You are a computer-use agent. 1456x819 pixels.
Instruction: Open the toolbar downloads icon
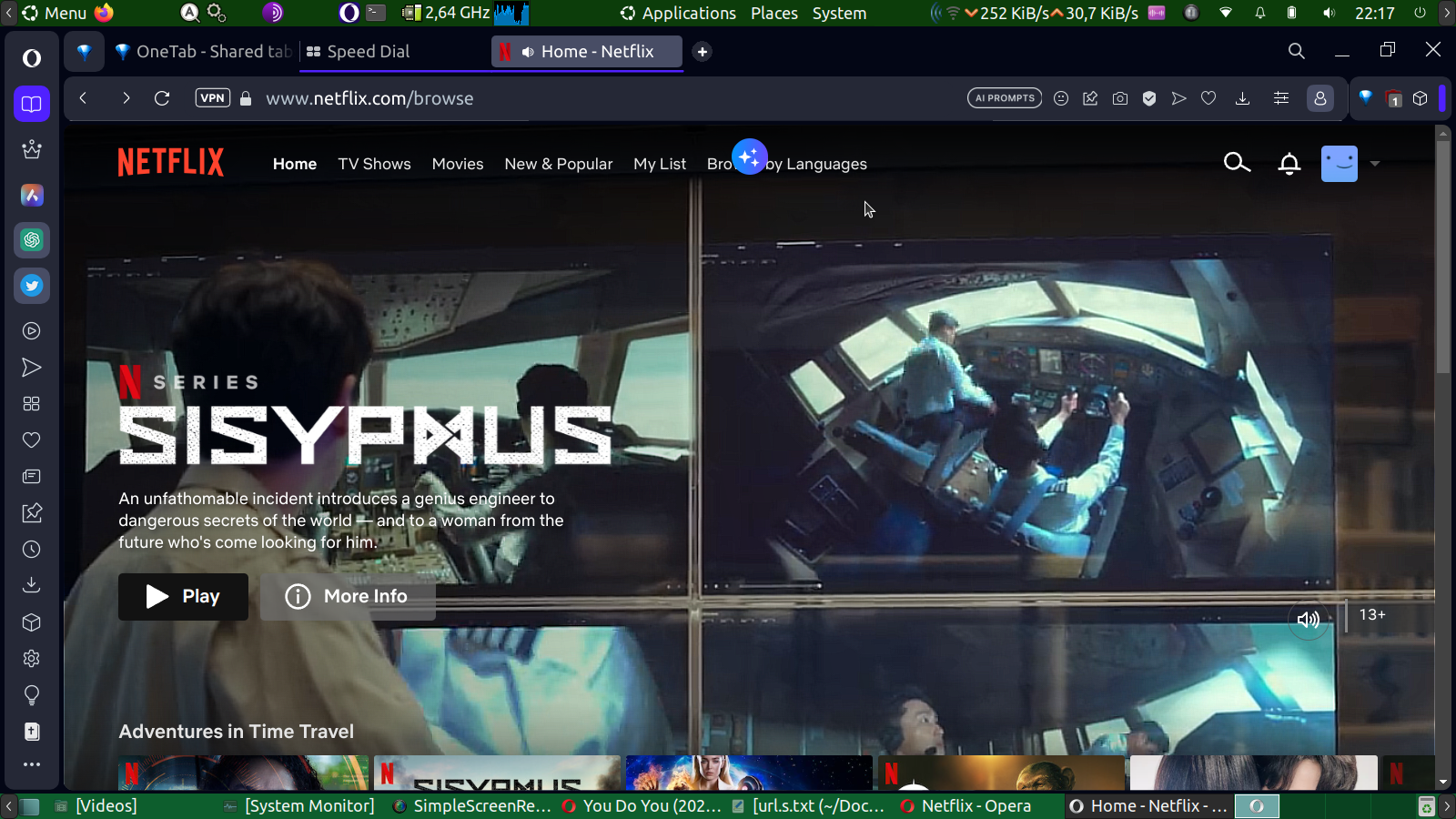pos(1242,98)
